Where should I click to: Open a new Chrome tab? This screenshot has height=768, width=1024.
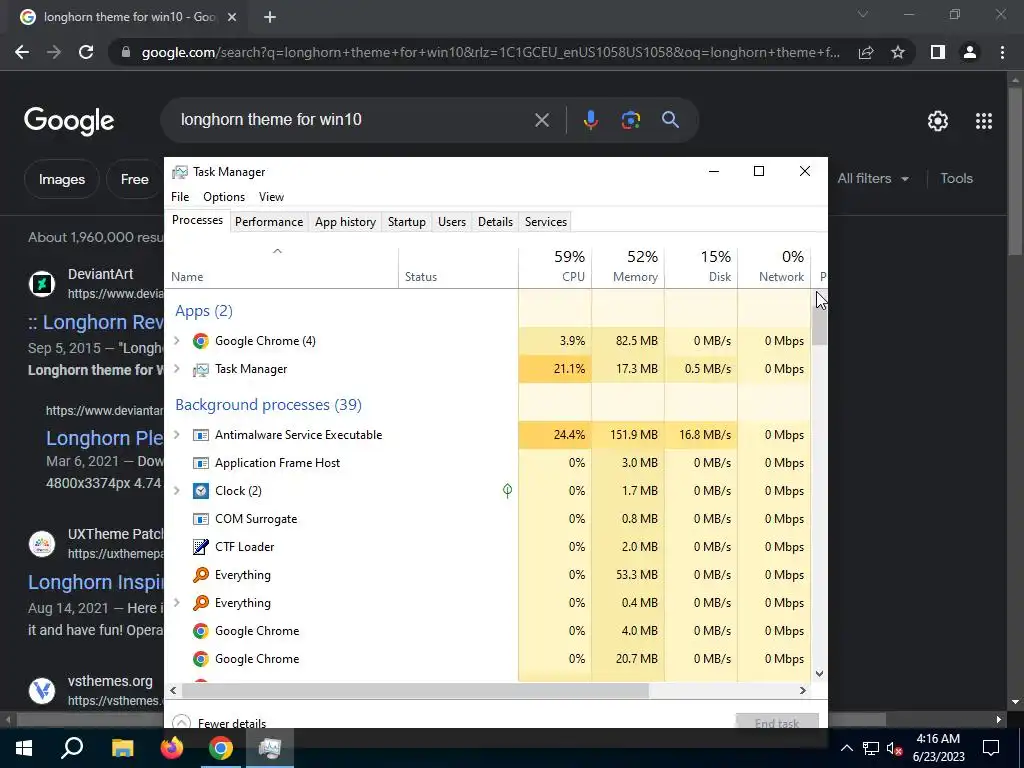270,18
